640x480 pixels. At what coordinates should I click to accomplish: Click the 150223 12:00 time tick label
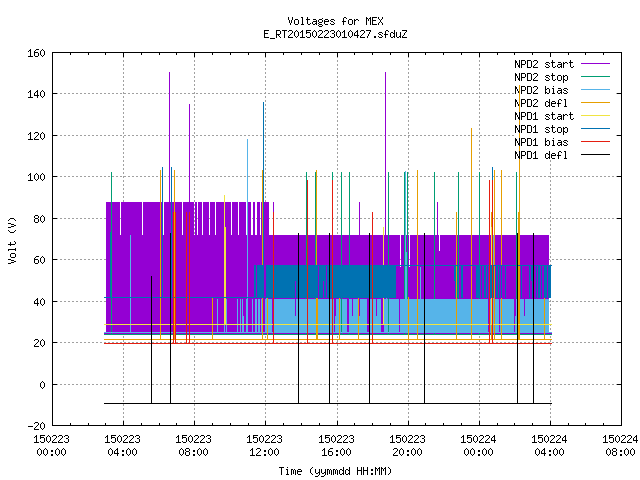pyautogui.click(x=264, y=446)
